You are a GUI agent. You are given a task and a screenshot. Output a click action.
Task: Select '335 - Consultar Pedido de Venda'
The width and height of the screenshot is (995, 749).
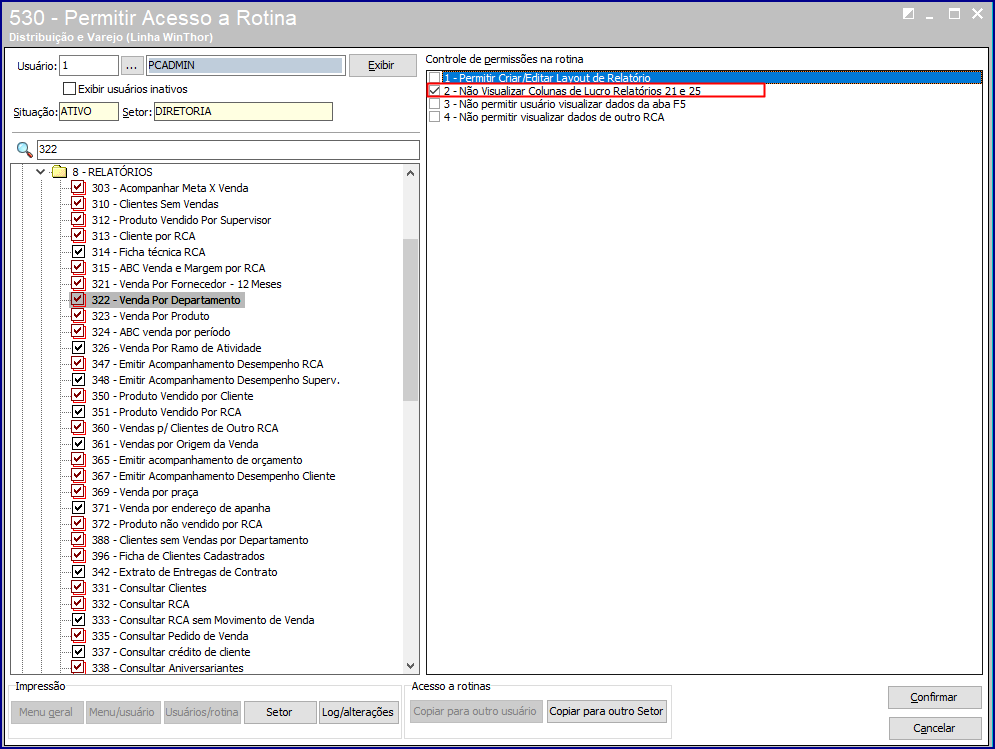170,636
